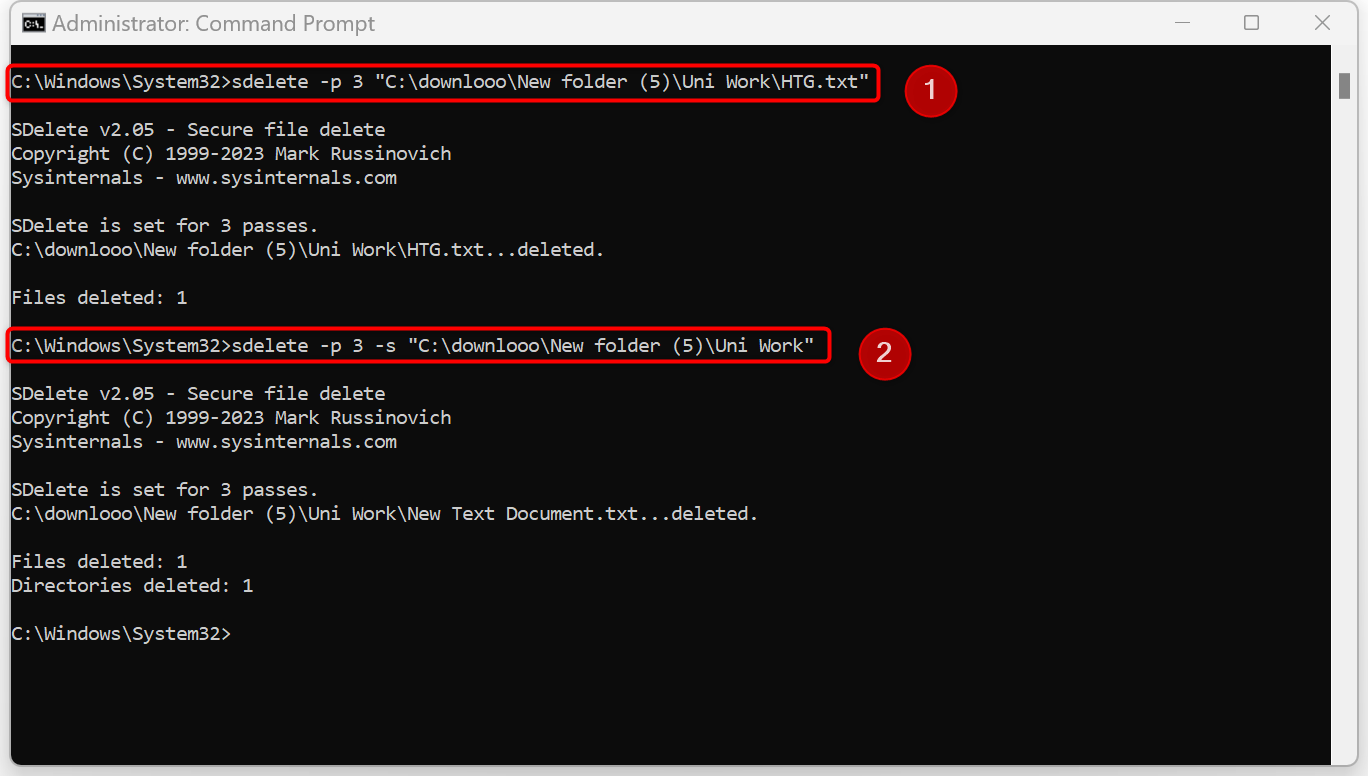Click the scrollbar thumb at top right
Screen dimensions: 1368x776
1345,86
